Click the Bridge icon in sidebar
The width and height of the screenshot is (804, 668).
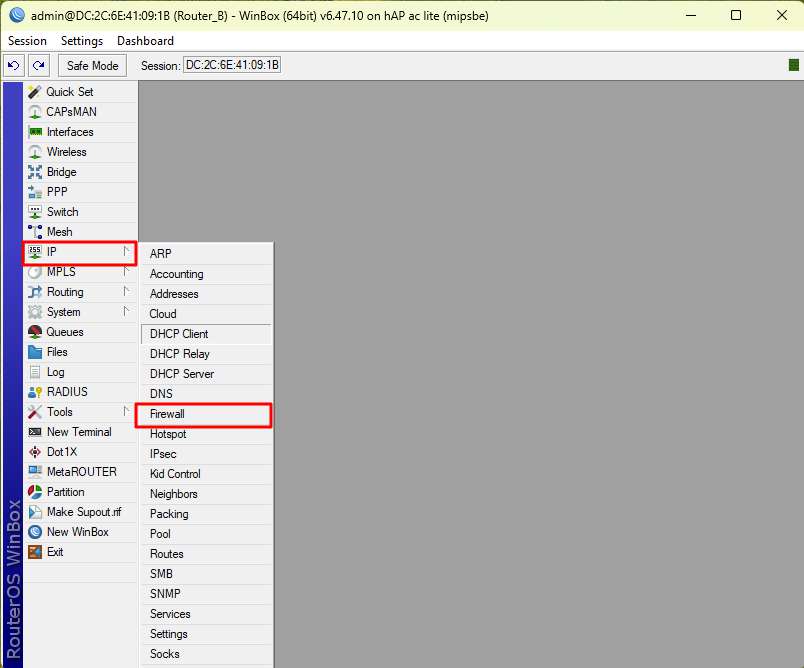pyautogui.click(x=35, y=172)
